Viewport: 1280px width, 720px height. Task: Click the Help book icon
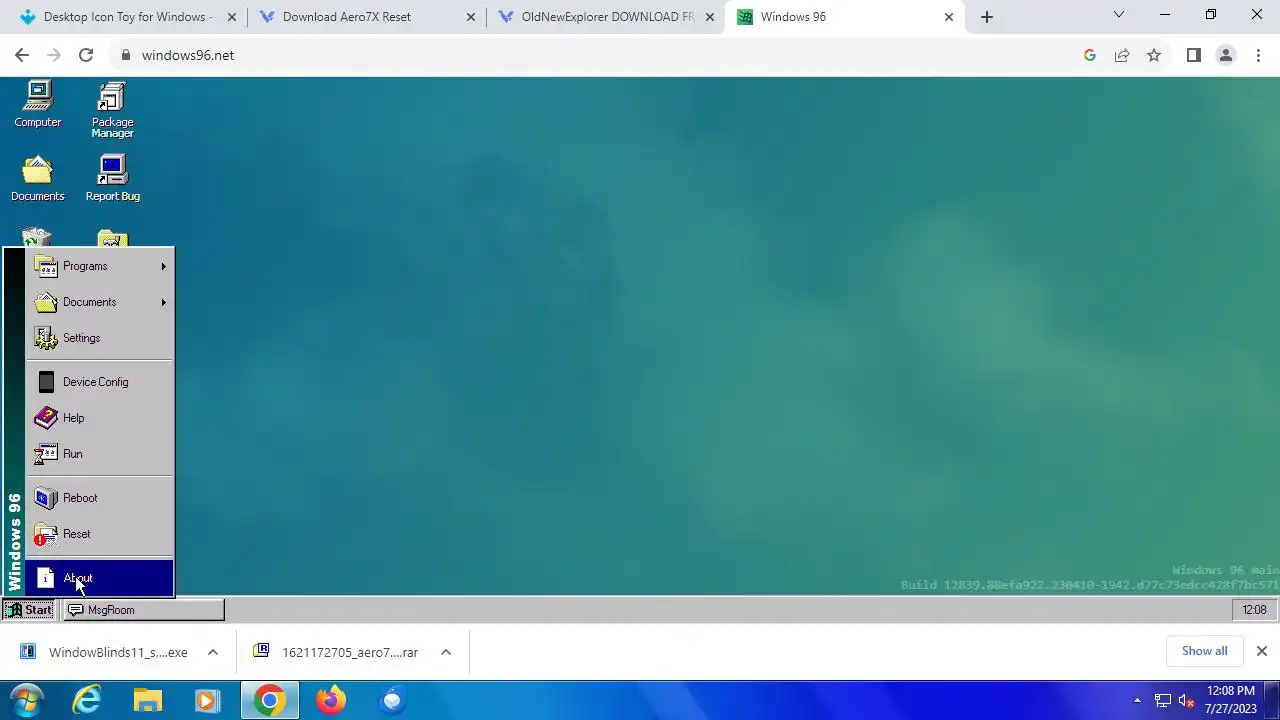pyautogui.click(x=46, y=418)
